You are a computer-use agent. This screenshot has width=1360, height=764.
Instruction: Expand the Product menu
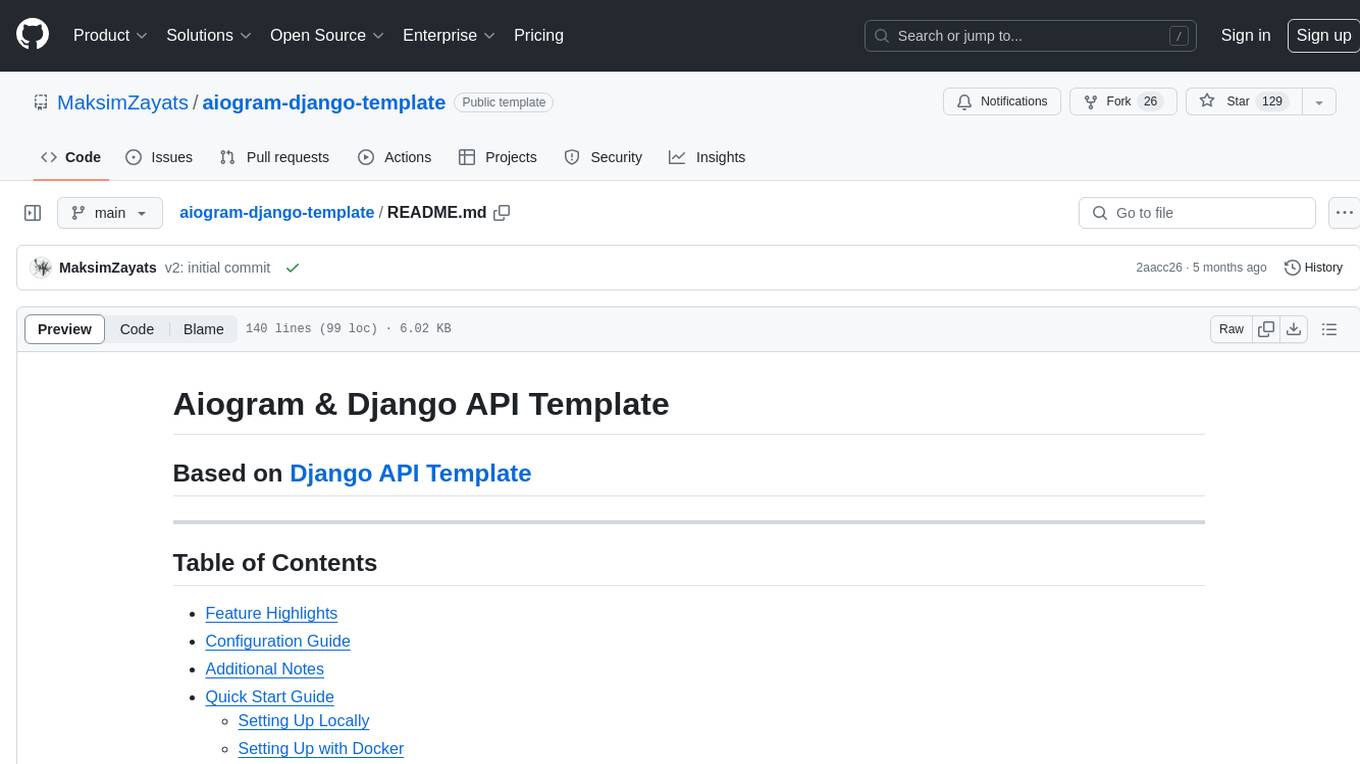(x=110, y=35)
